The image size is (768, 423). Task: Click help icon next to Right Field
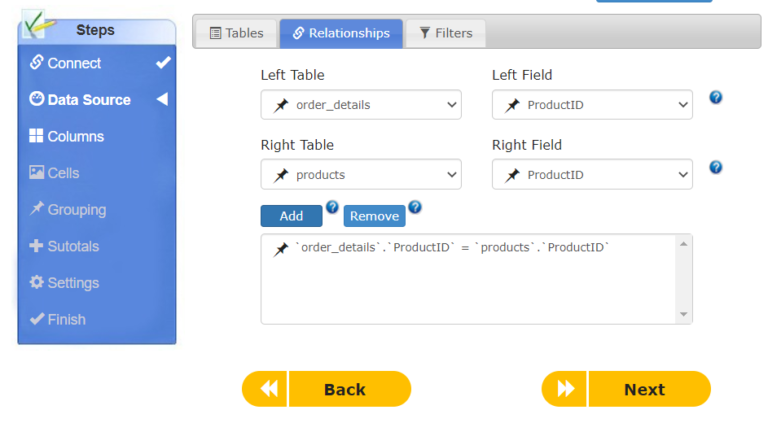coord(716,167)
